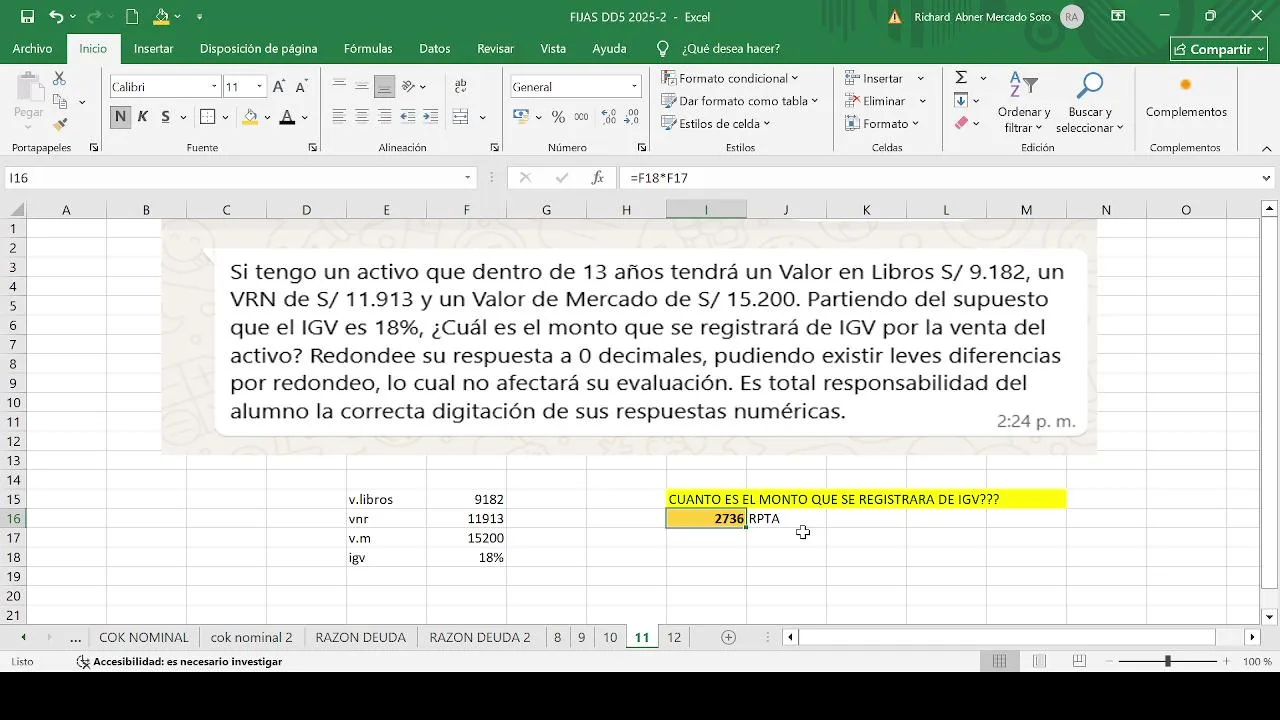Image resolution: width=1280 pixels, height=720 pixels.
Task: Apply cell borders using the borders icon
Action: click(x=207, y=117)
